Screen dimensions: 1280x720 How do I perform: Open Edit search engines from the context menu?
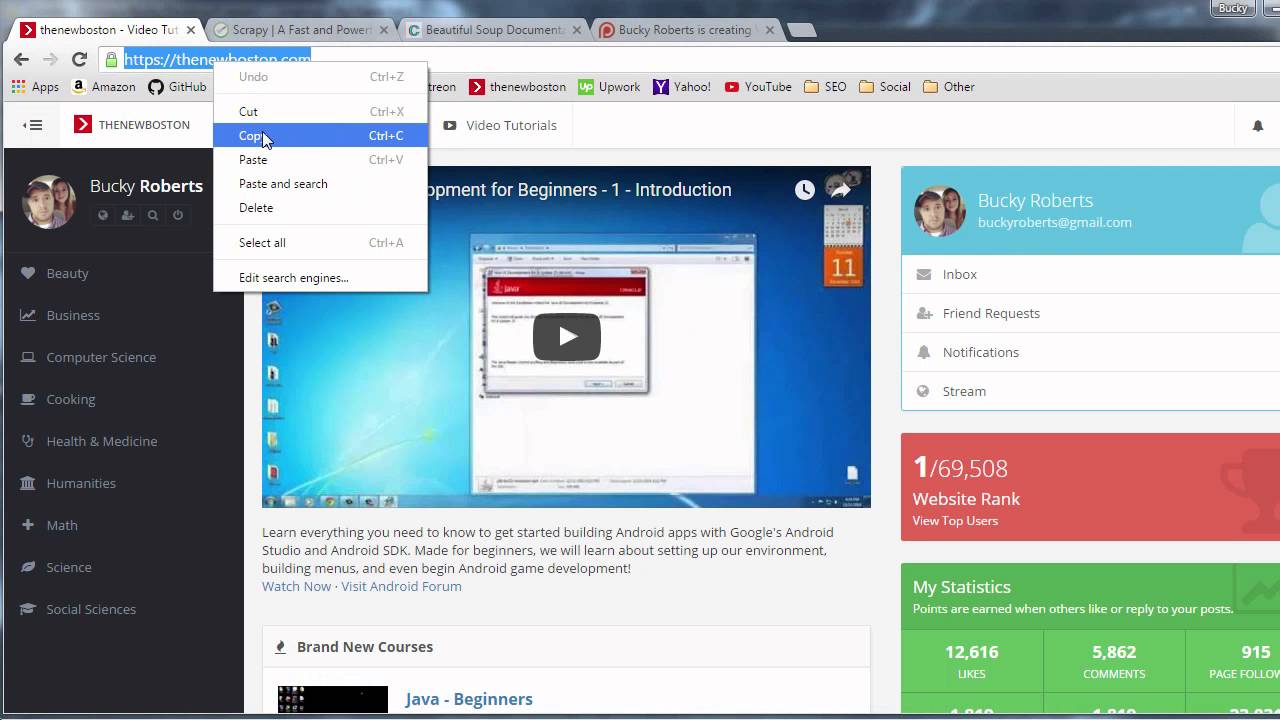pyautogui.click(x=320, y=278)
